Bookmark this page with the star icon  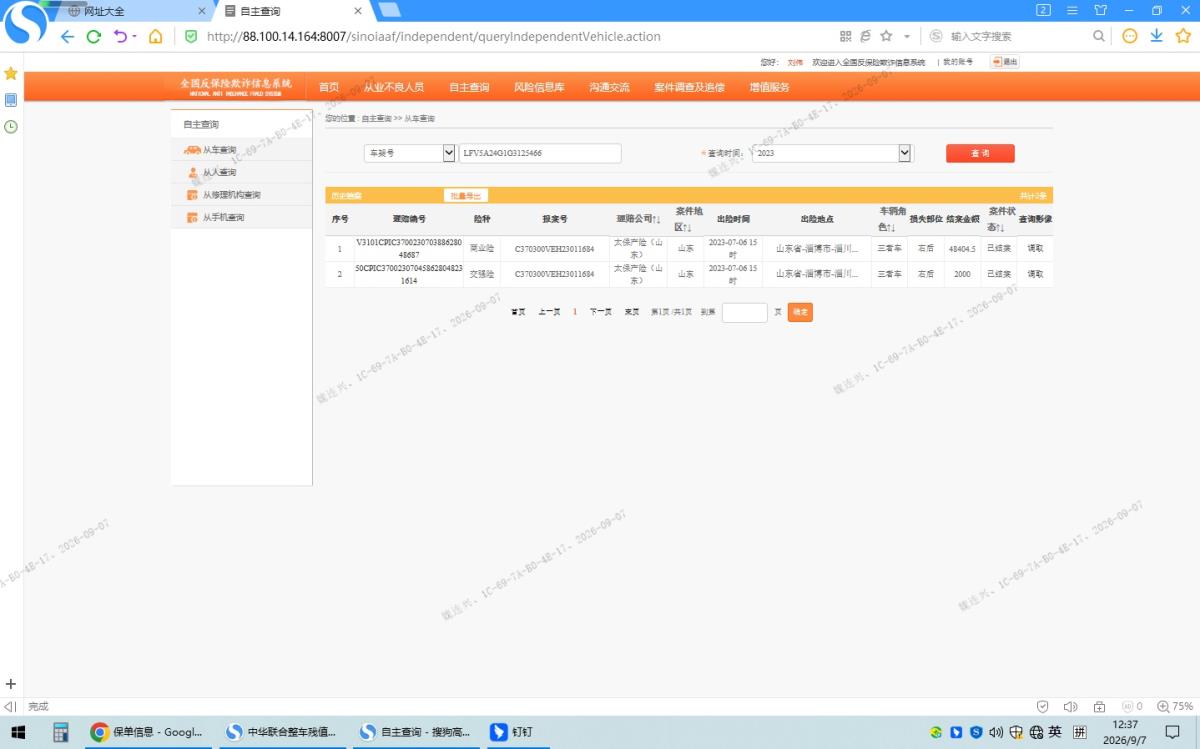886,36
